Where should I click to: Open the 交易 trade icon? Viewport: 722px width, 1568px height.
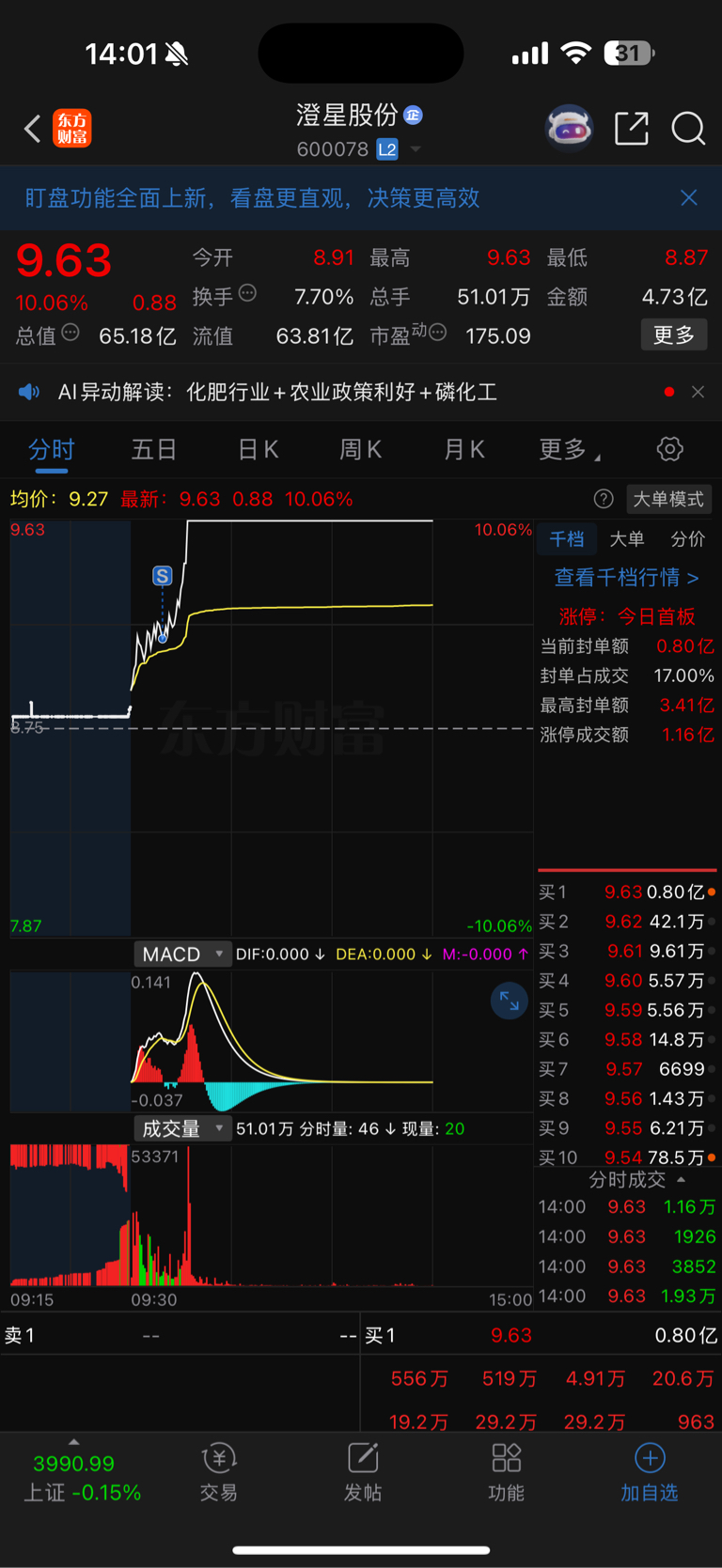pyautogui.click(x=218, y=1472)
